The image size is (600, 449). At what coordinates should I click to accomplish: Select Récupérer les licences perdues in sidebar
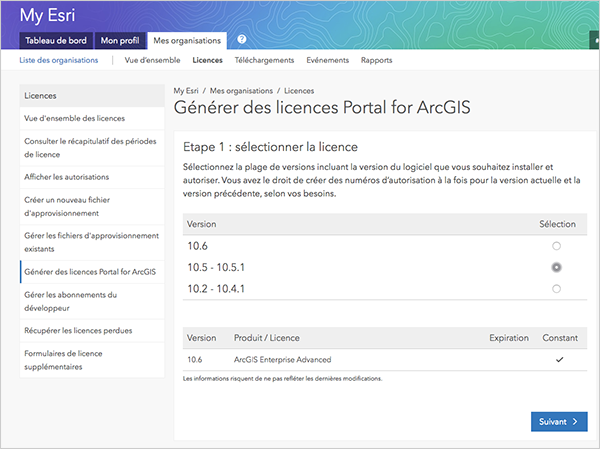(x=78, y=330)
